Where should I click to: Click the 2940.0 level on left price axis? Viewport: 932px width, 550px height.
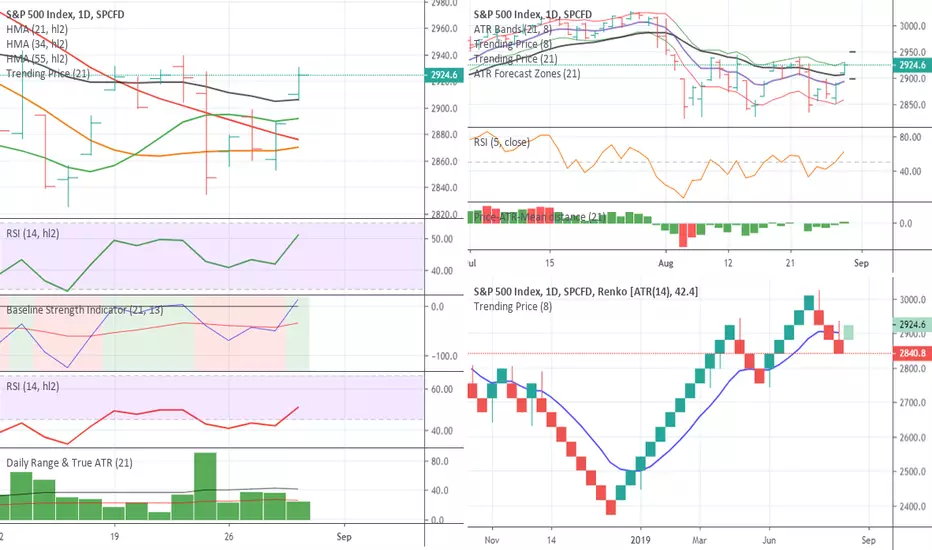pos(444,55)
